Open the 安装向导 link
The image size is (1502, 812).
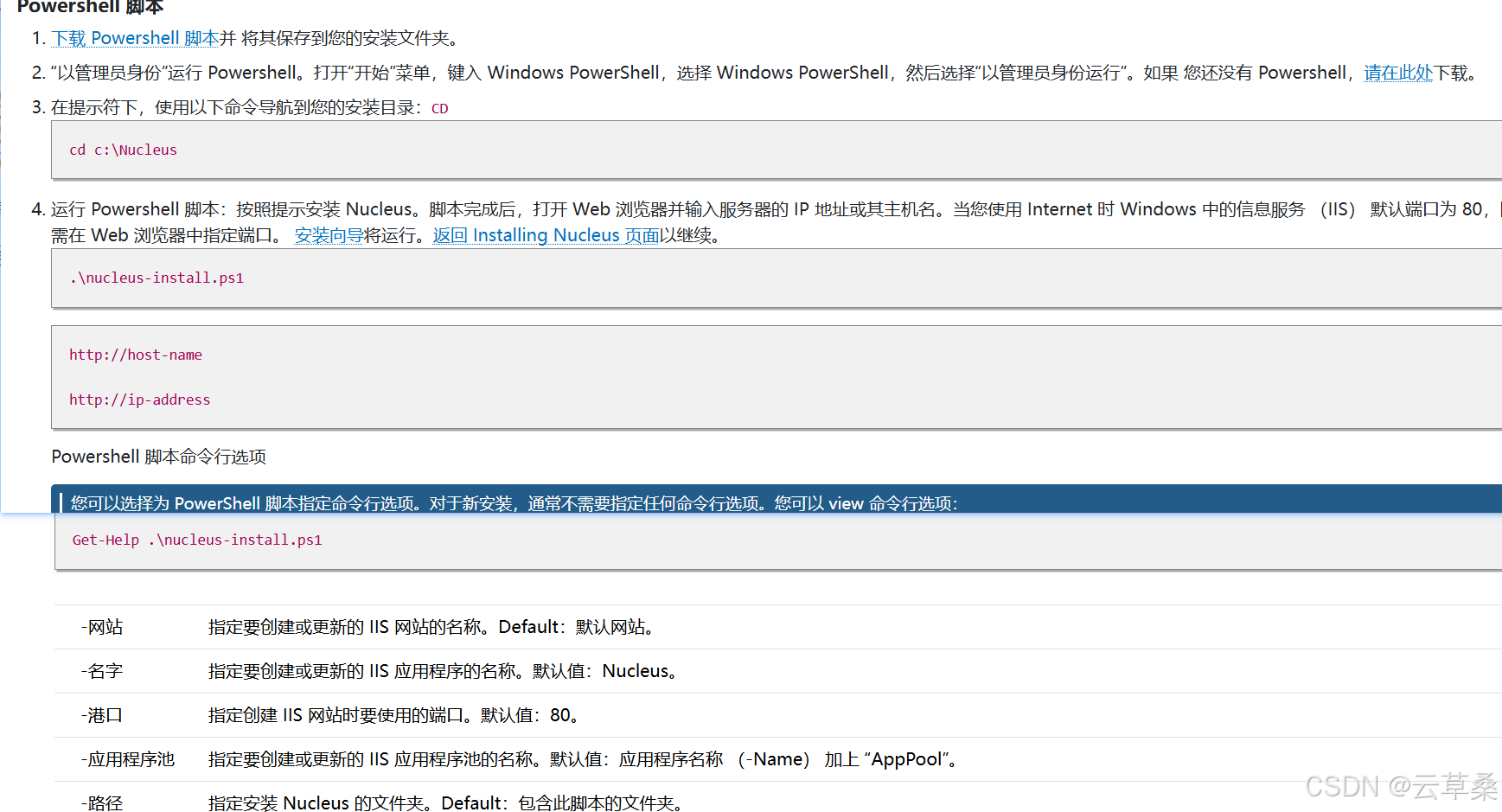[329, 235]
